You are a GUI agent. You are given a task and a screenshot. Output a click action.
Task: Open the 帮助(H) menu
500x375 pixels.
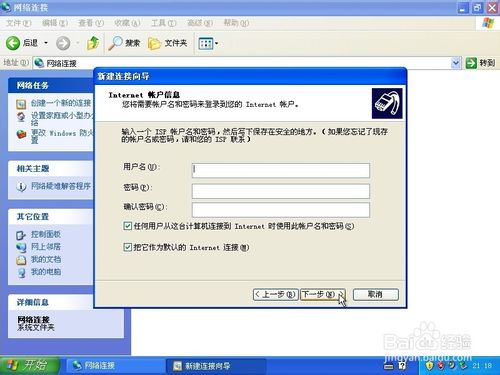[236, 23]
